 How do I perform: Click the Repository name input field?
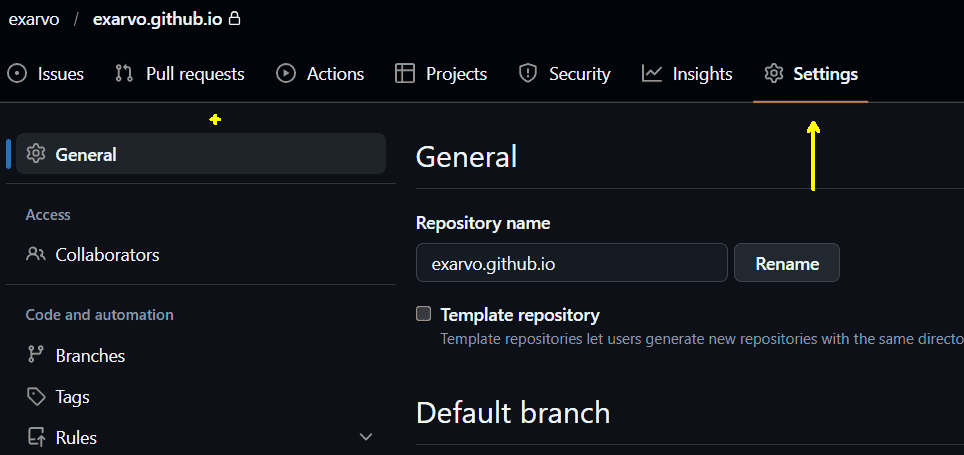coord(572,263)
